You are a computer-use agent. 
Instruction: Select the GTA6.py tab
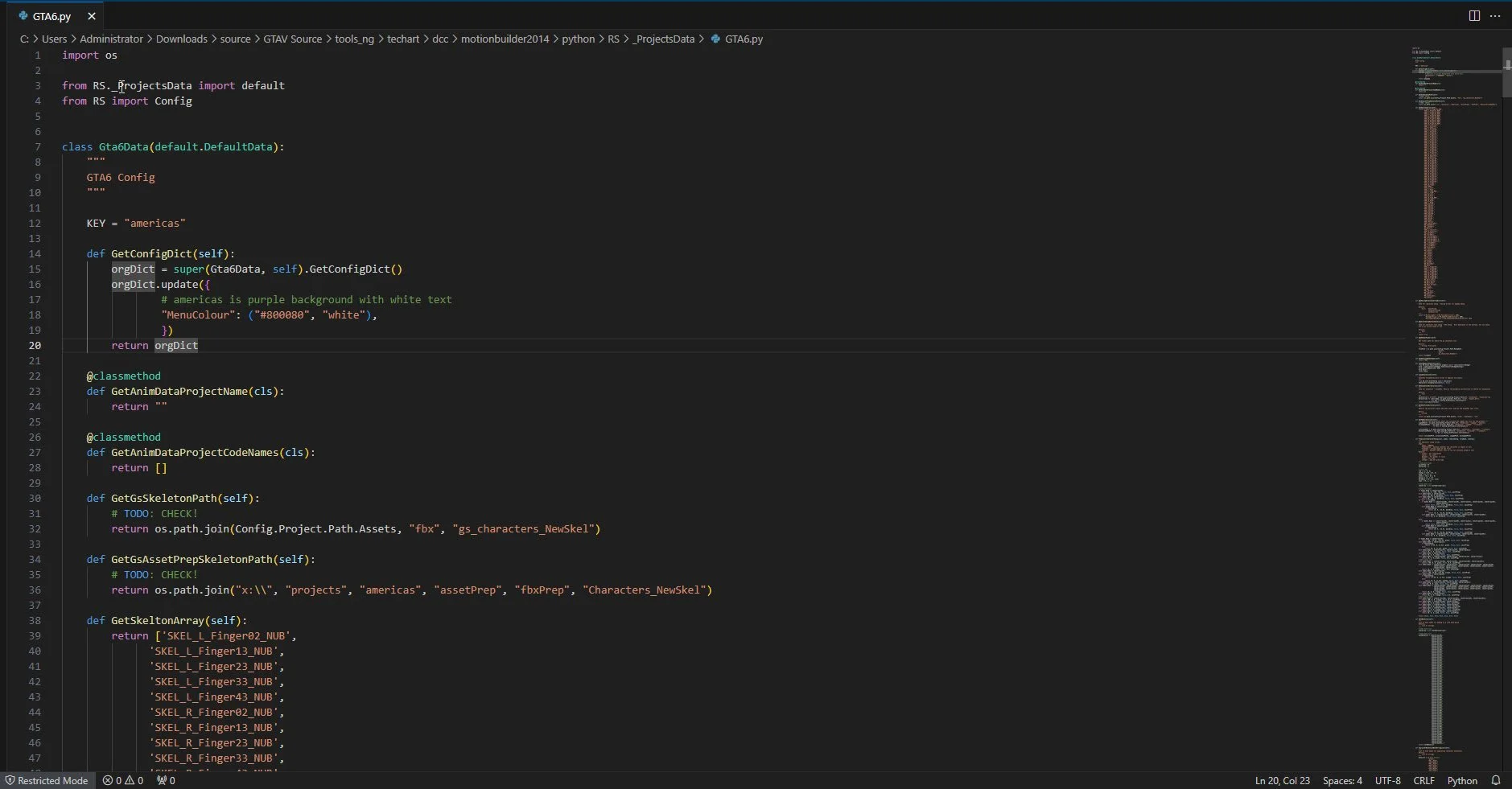51,16
